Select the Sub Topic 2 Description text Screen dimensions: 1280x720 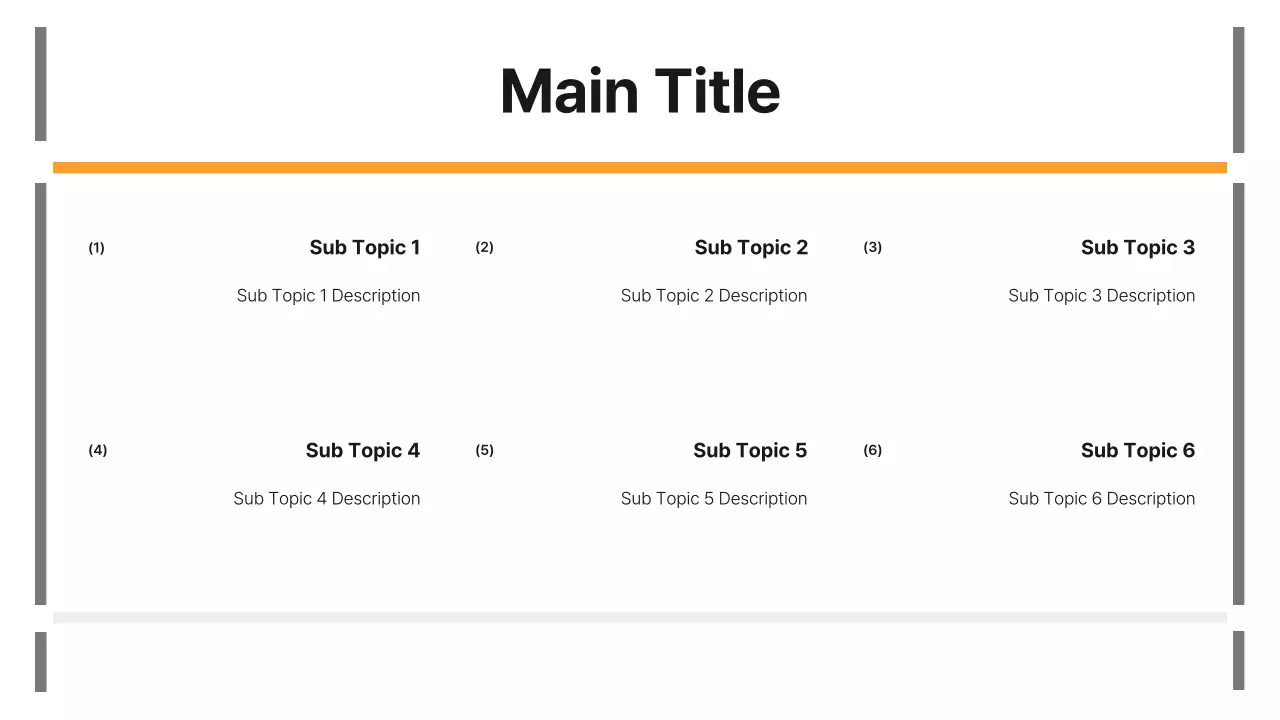click(x=714, y=295)
